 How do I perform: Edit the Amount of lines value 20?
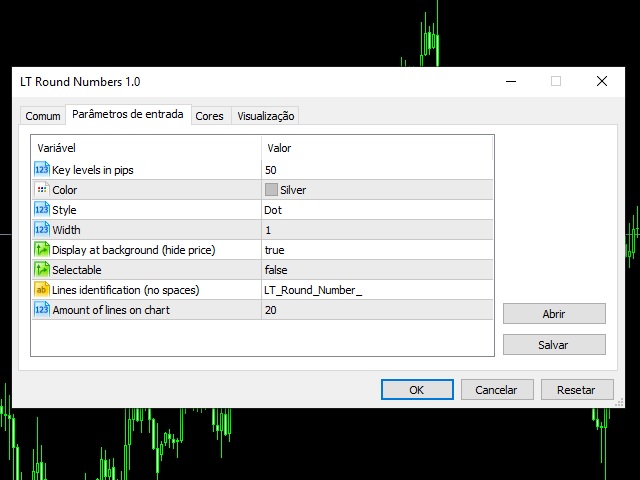point(377,310)
